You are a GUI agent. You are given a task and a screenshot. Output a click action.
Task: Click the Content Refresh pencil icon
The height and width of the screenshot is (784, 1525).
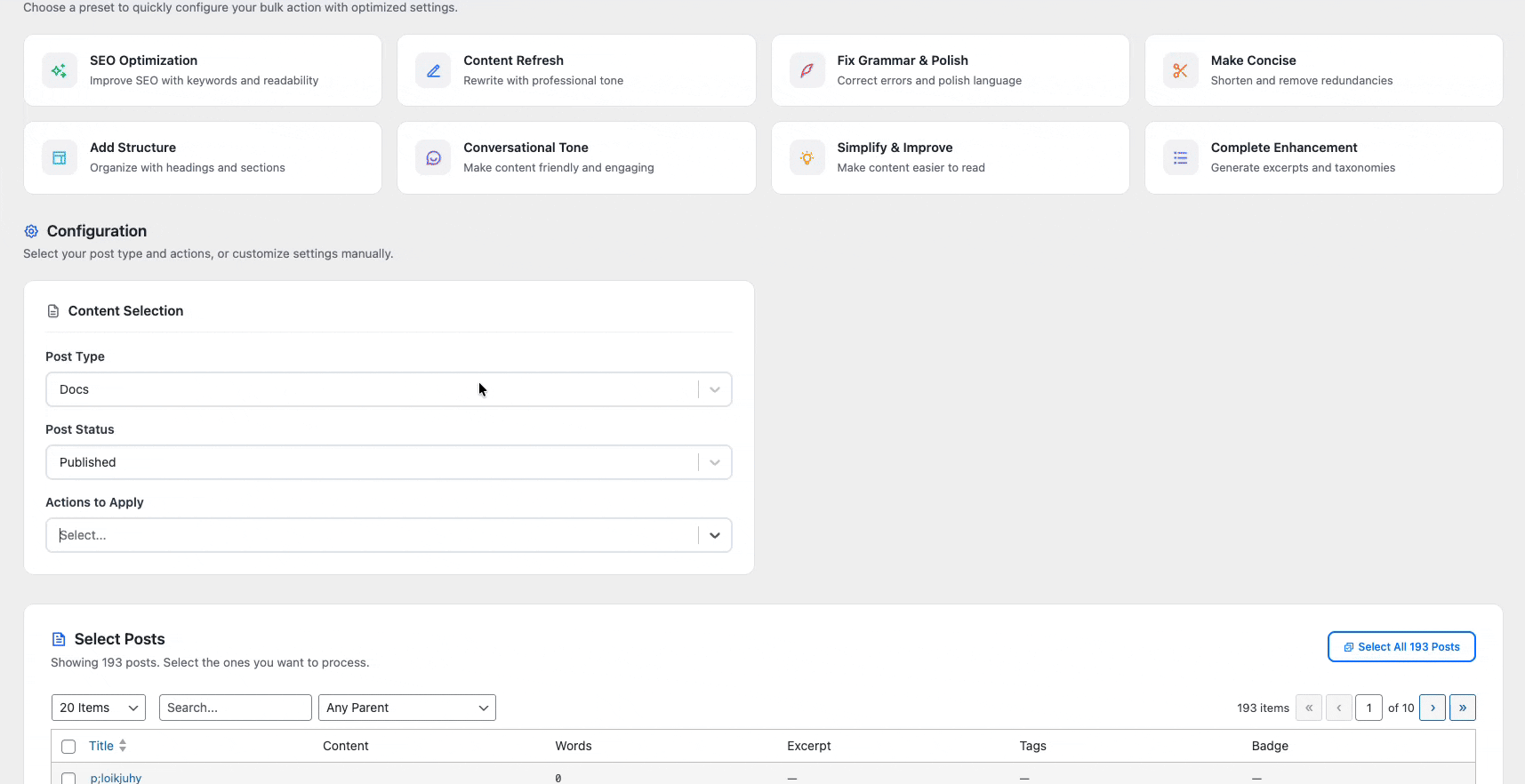(x=433, y=71)
